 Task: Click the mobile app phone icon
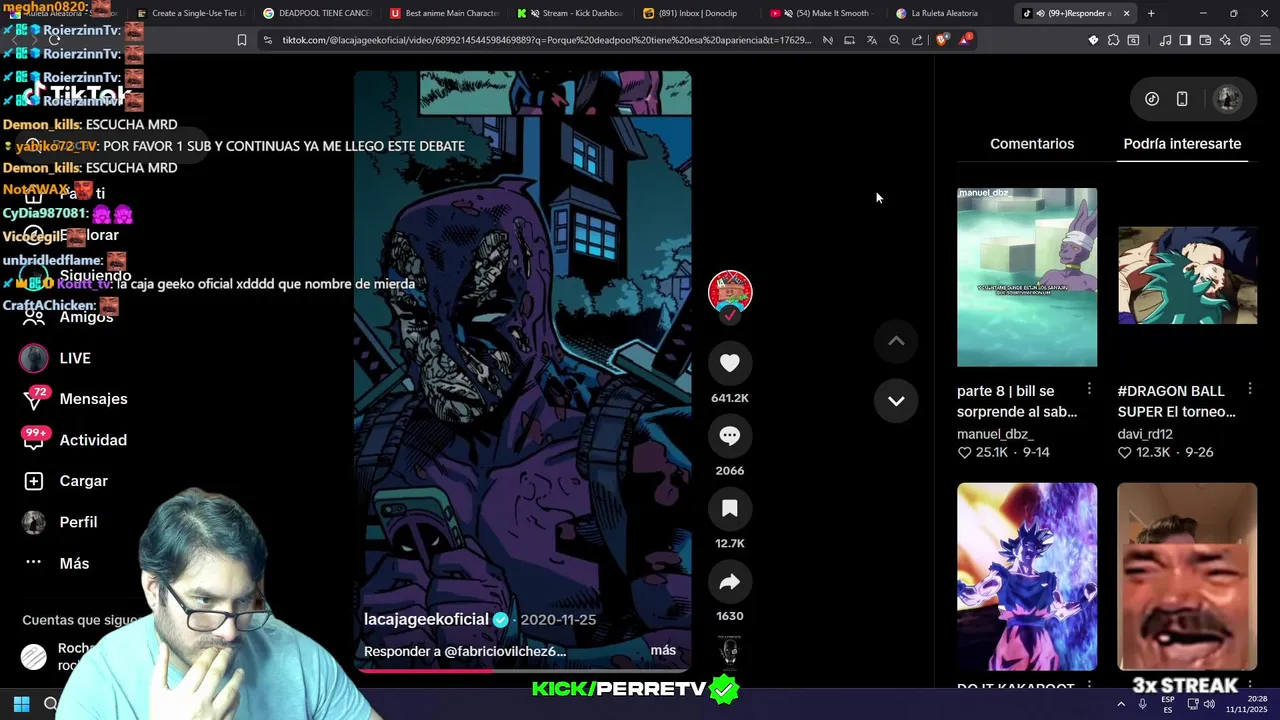[x=1182, y=99]
